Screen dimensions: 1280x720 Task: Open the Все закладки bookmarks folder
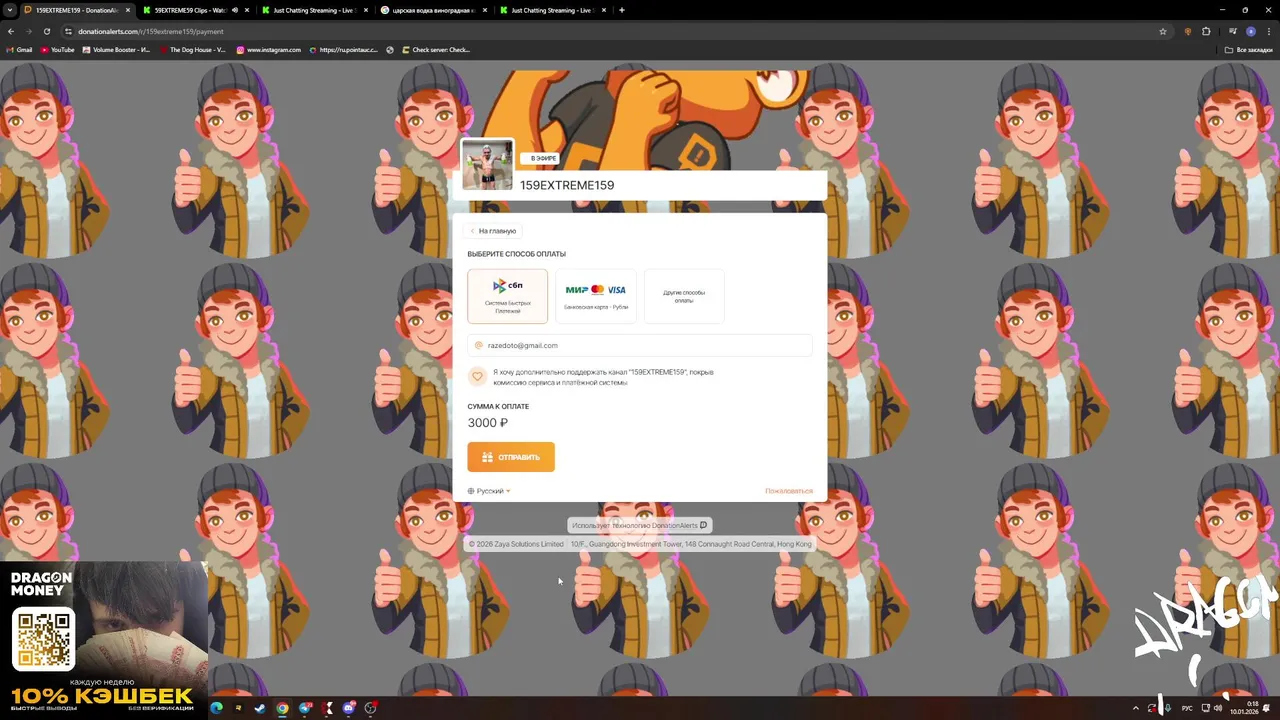coord(1249,49)
